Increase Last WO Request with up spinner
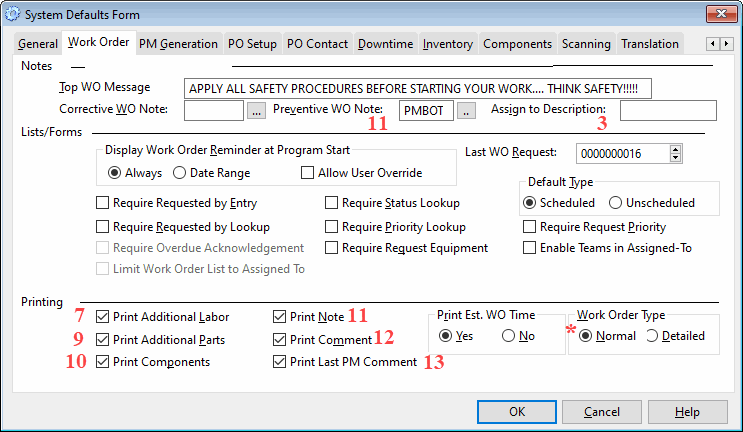 pyautogui.click(x=676, y=149)
